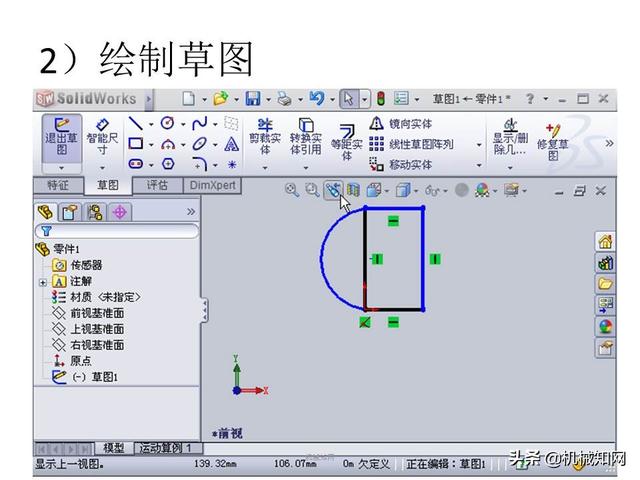The height and width of the screenshot is (480, 640).
Task: Select the Rectangle sketch tool
Action: coord(136,144)
